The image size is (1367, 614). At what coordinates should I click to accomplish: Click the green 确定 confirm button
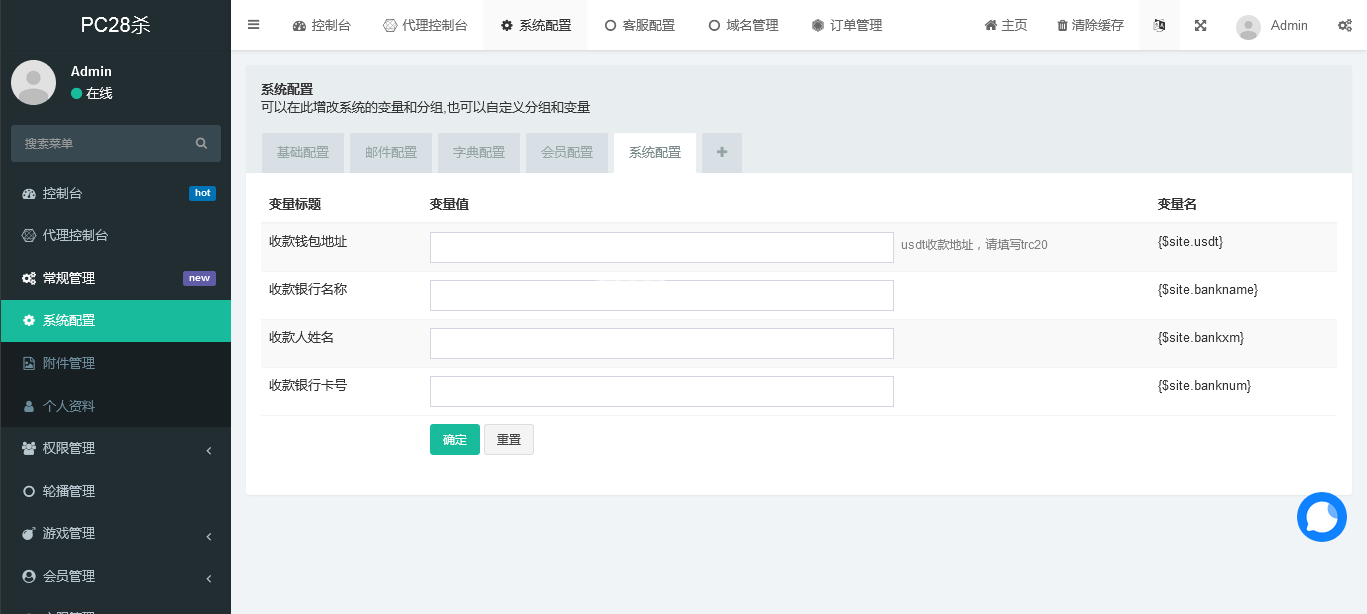455,439
